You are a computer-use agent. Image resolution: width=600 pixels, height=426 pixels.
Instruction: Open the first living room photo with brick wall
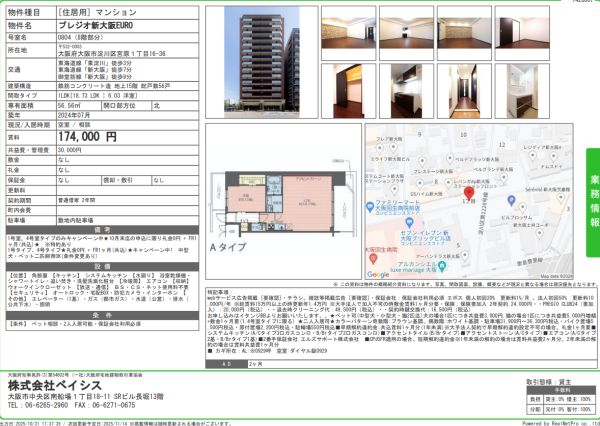348,33
